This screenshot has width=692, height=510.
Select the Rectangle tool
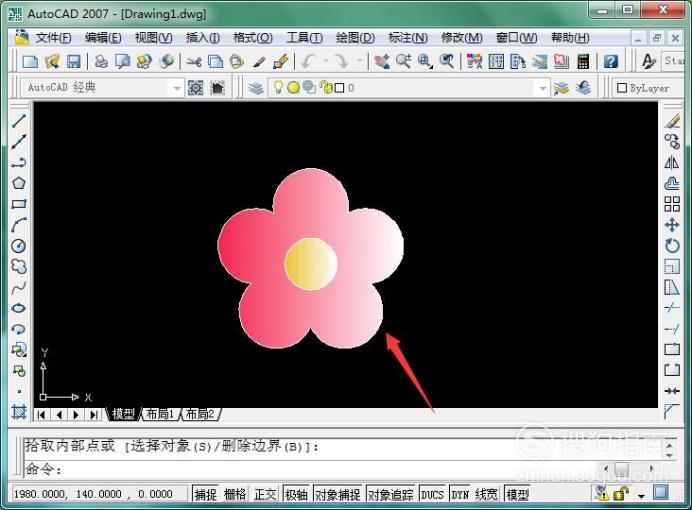[19, 204]
